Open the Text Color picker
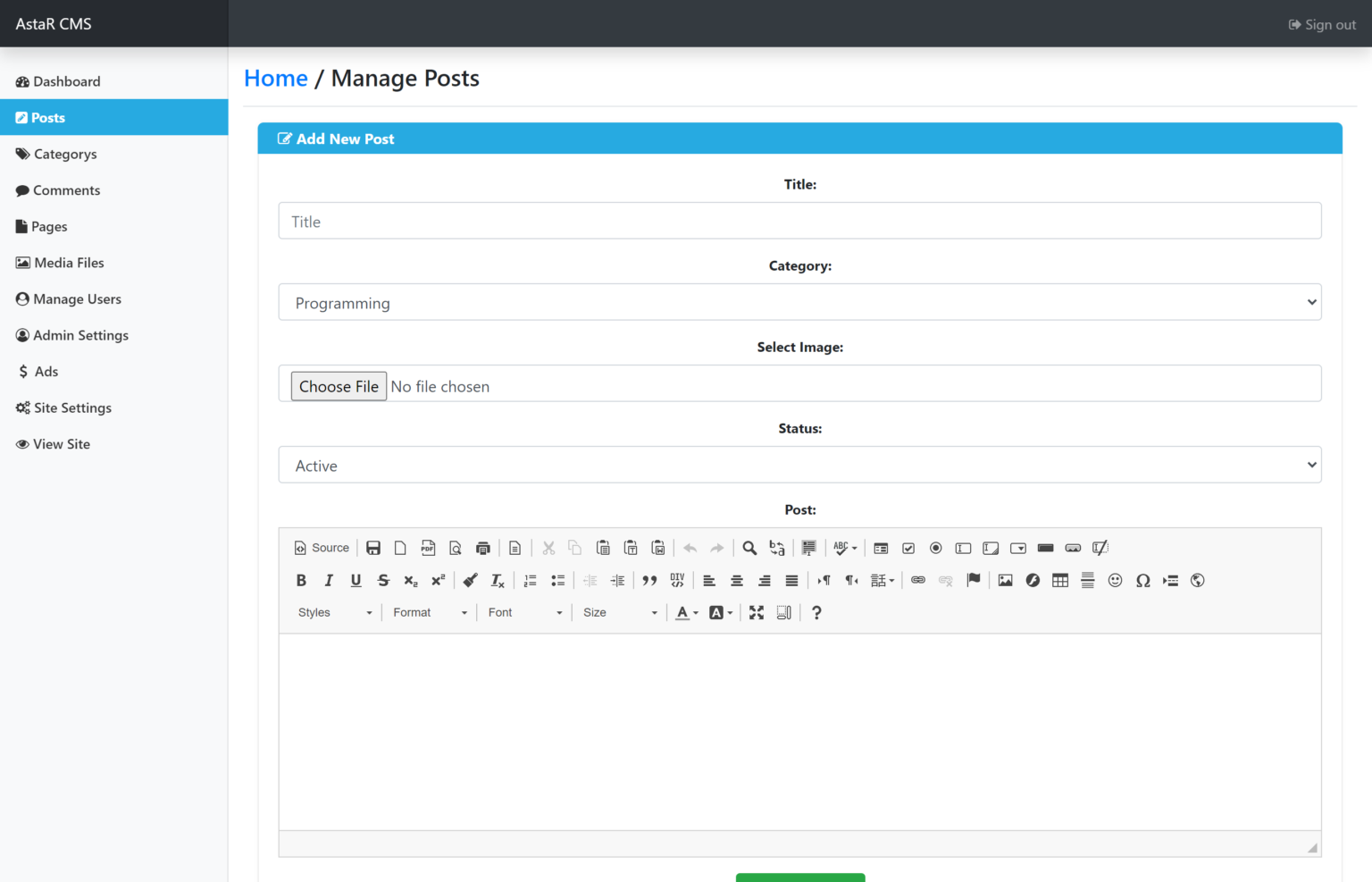This screenshot has height=882, width=1372. click(687, 613)
